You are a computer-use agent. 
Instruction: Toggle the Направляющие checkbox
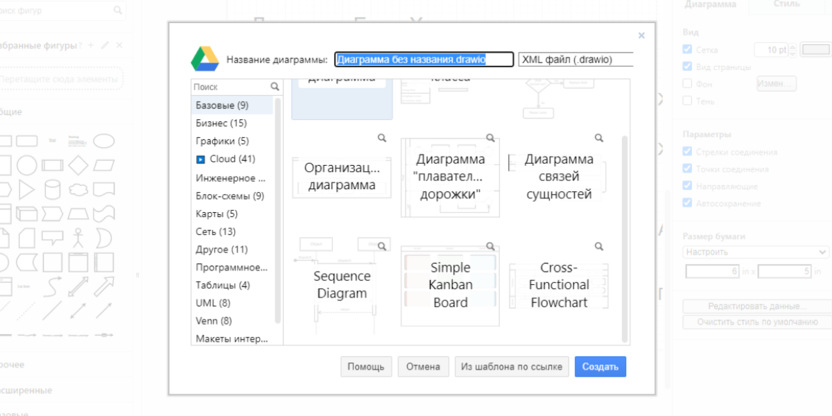(687, 186)
